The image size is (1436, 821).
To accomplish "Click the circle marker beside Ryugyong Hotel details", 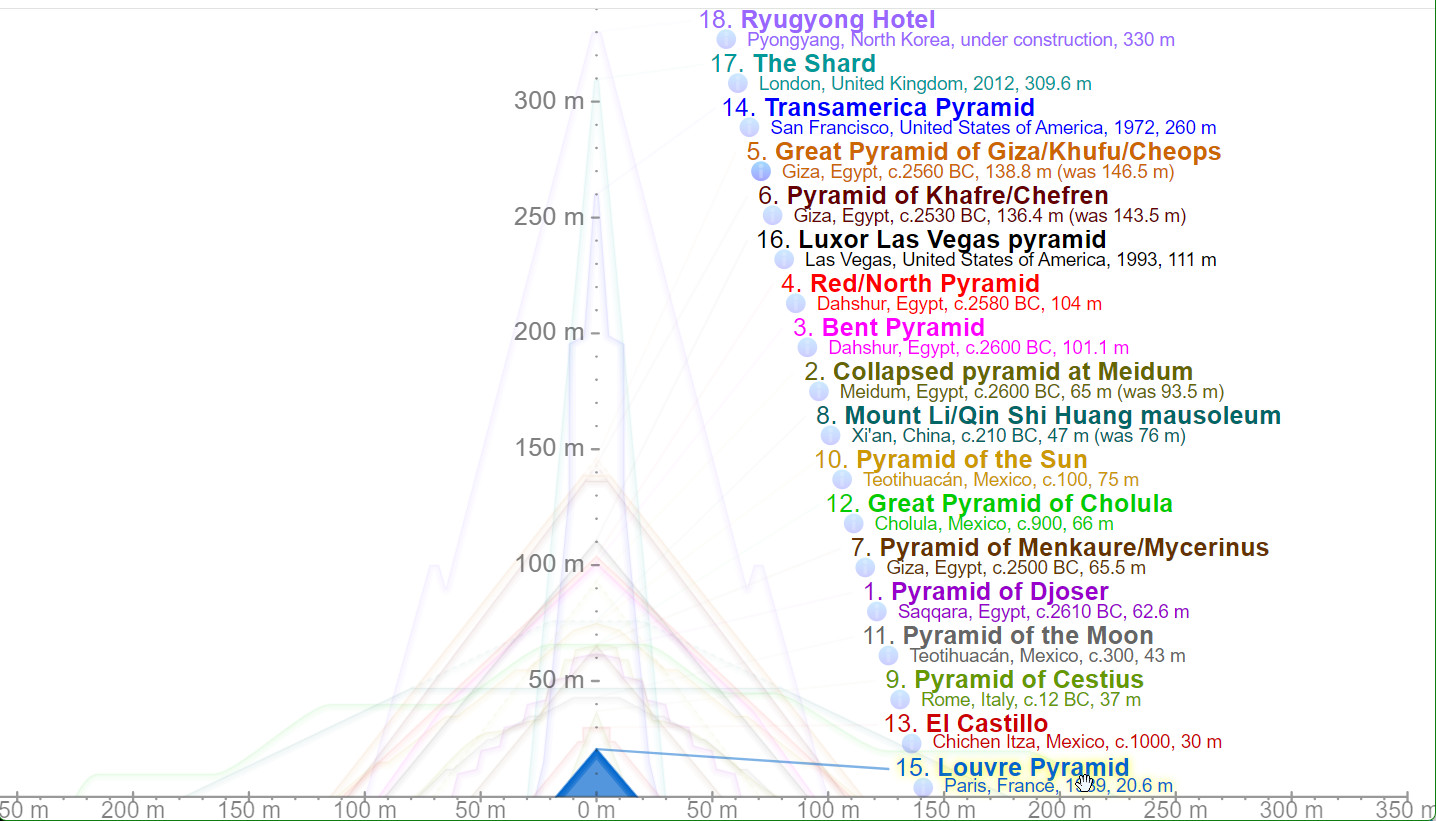I will pos(726,40).
